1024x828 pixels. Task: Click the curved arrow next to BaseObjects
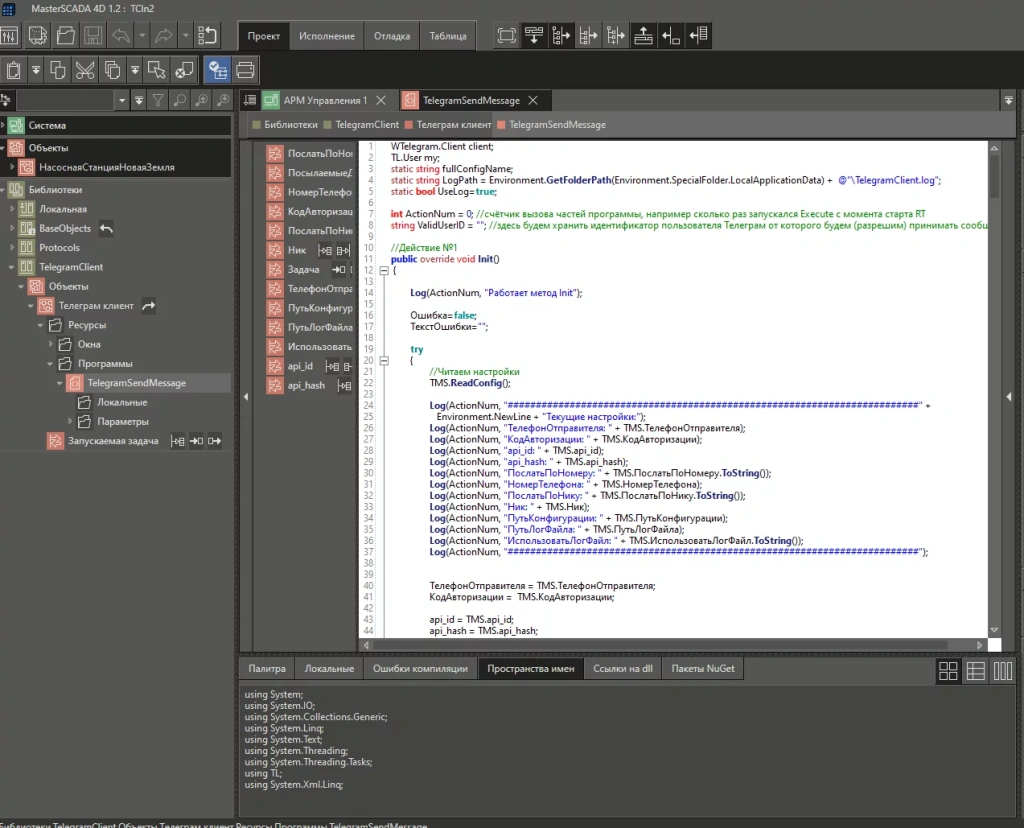click(106, 229)
